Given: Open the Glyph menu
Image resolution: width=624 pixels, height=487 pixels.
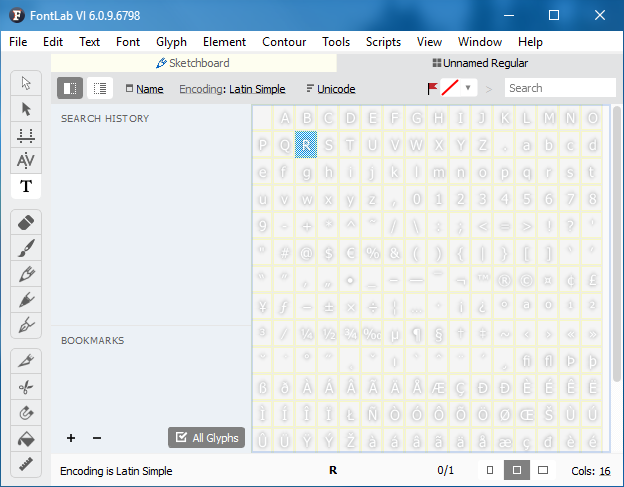Looking at the screenshot, I should point(171,42).
